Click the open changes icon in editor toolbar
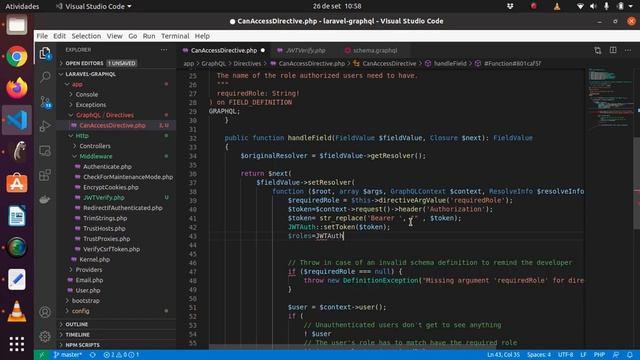 point(598,50)
